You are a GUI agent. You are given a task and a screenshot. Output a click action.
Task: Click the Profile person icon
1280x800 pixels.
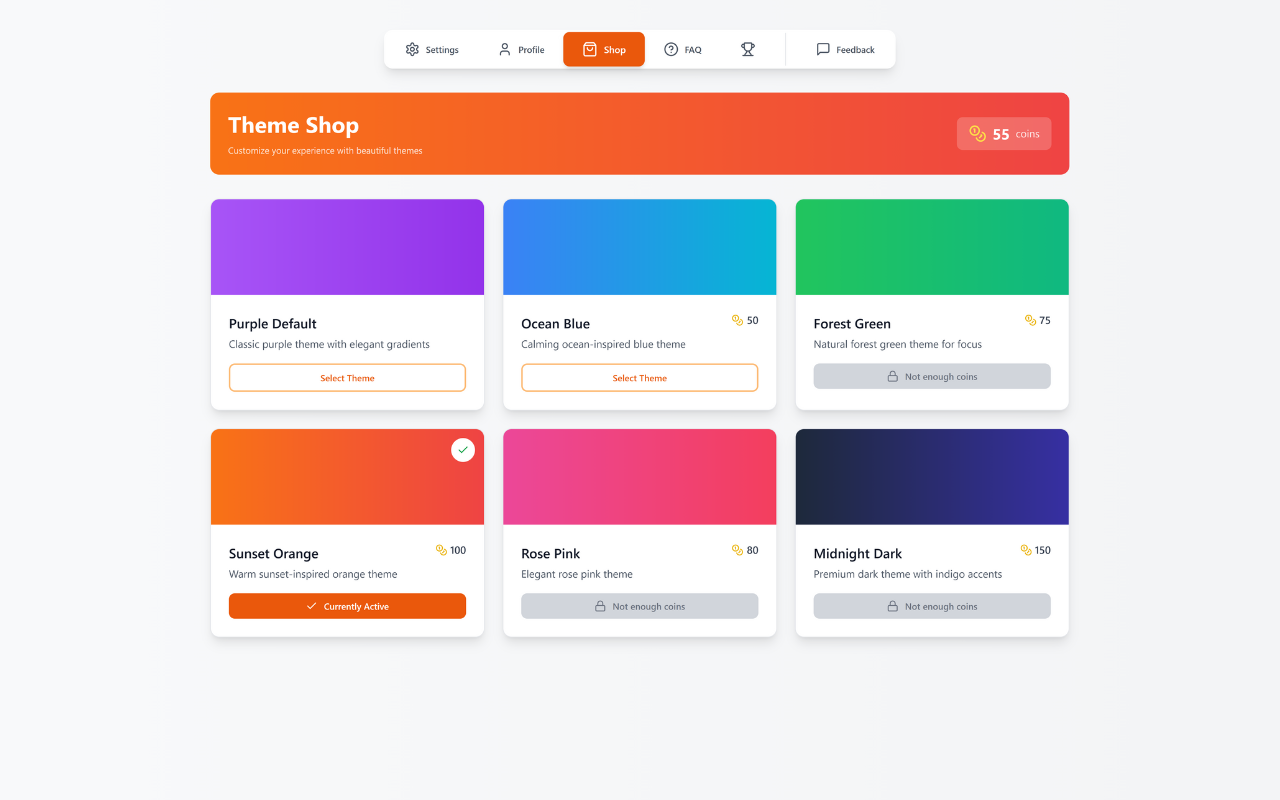click(505, 49)
